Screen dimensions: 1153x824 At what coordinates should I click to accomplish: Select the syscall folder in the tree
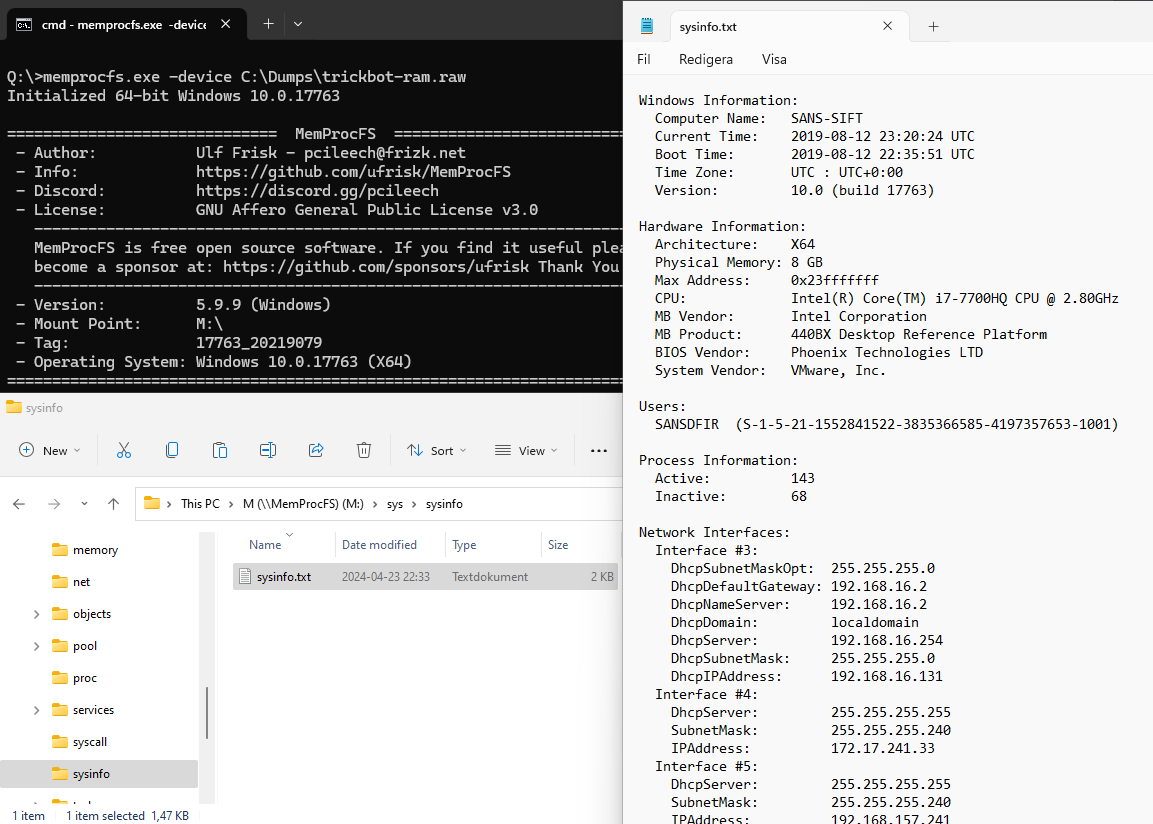(90, 742)
